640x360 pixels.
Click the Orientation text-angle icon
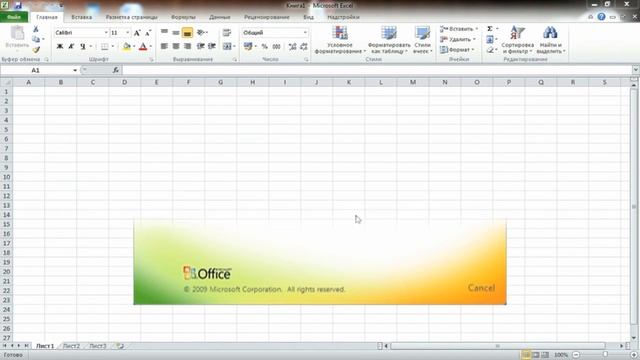click(x=200, y=33)
